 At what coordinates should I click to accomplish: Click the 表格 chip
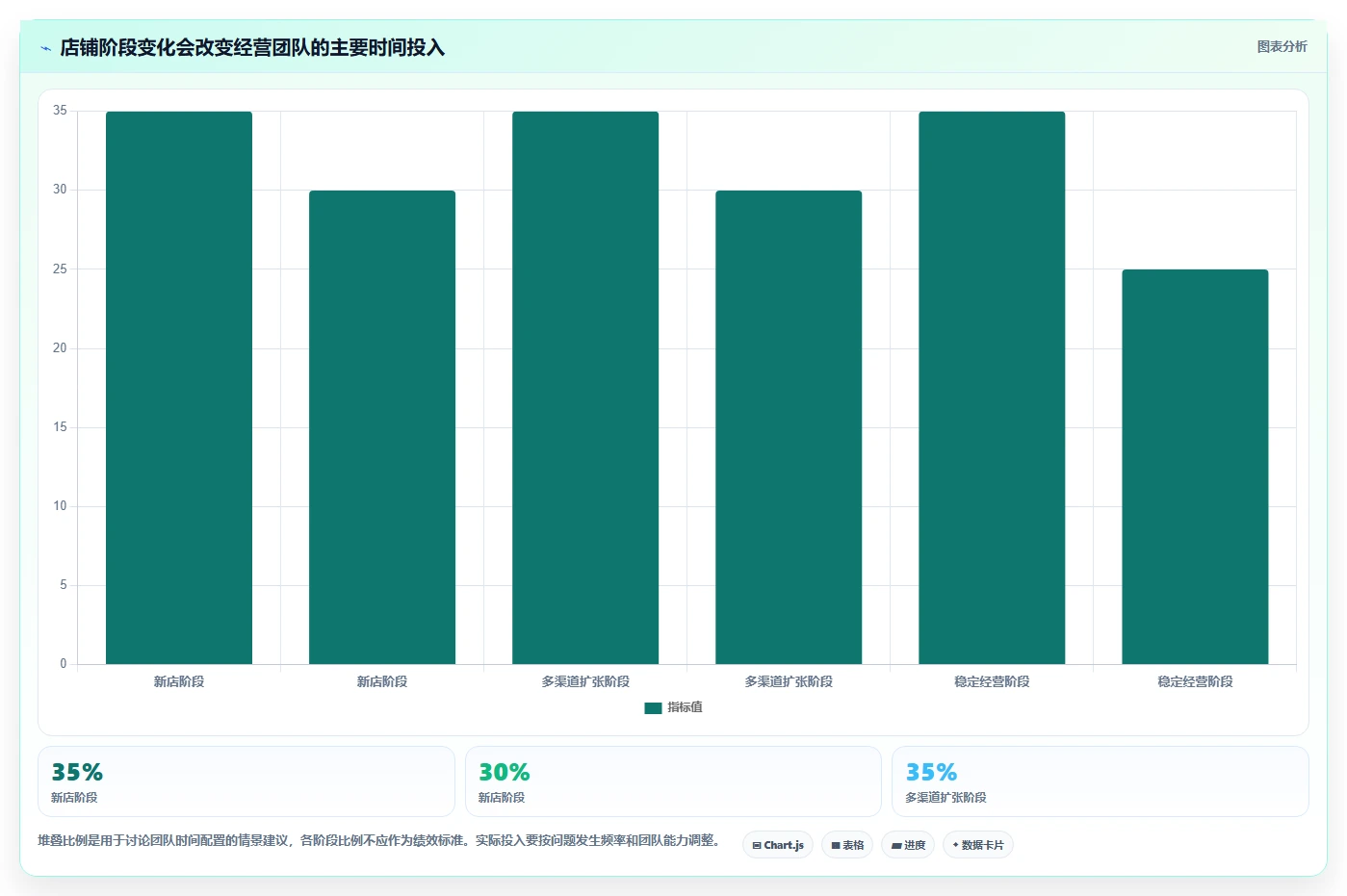click(x=847, y=845)
